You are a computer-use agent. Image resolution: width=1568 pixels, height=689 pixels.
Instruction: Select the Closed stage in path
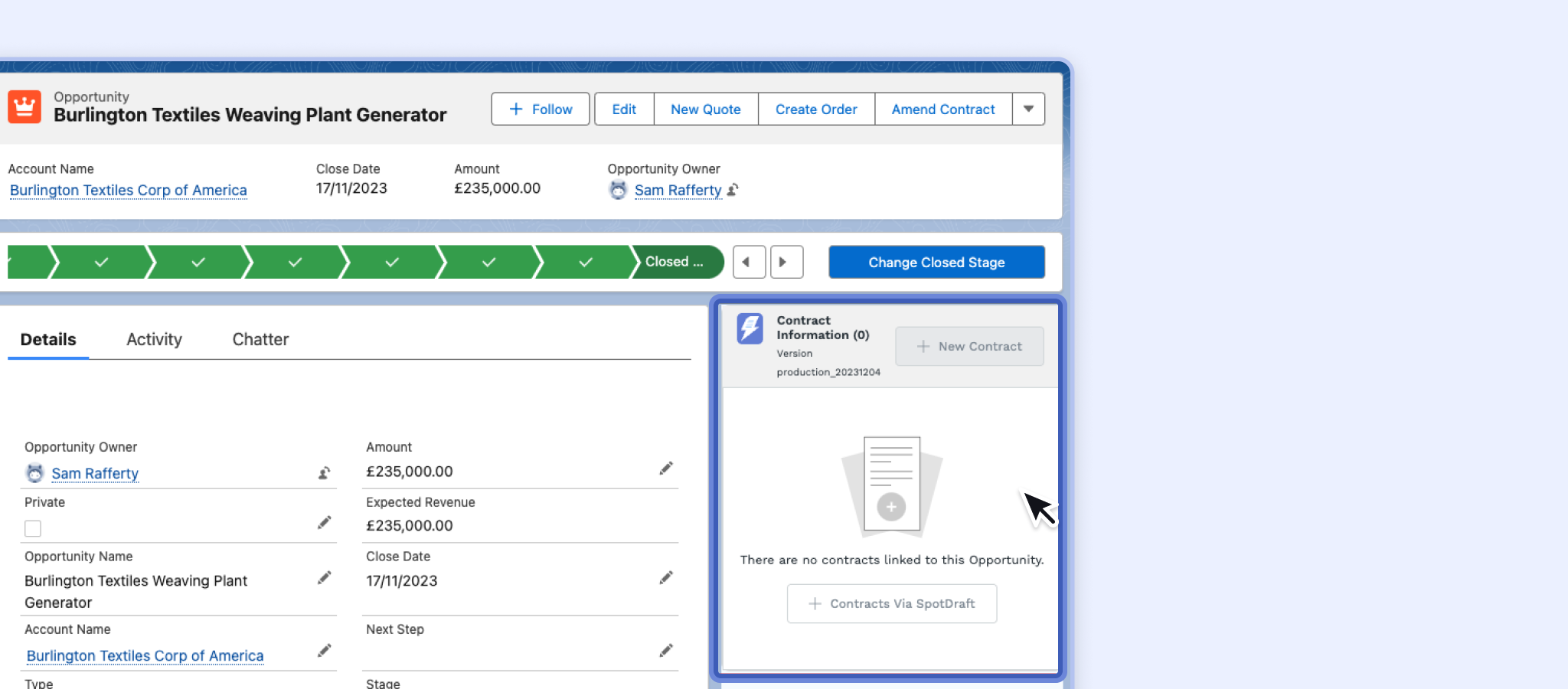(x=677, y=262)
